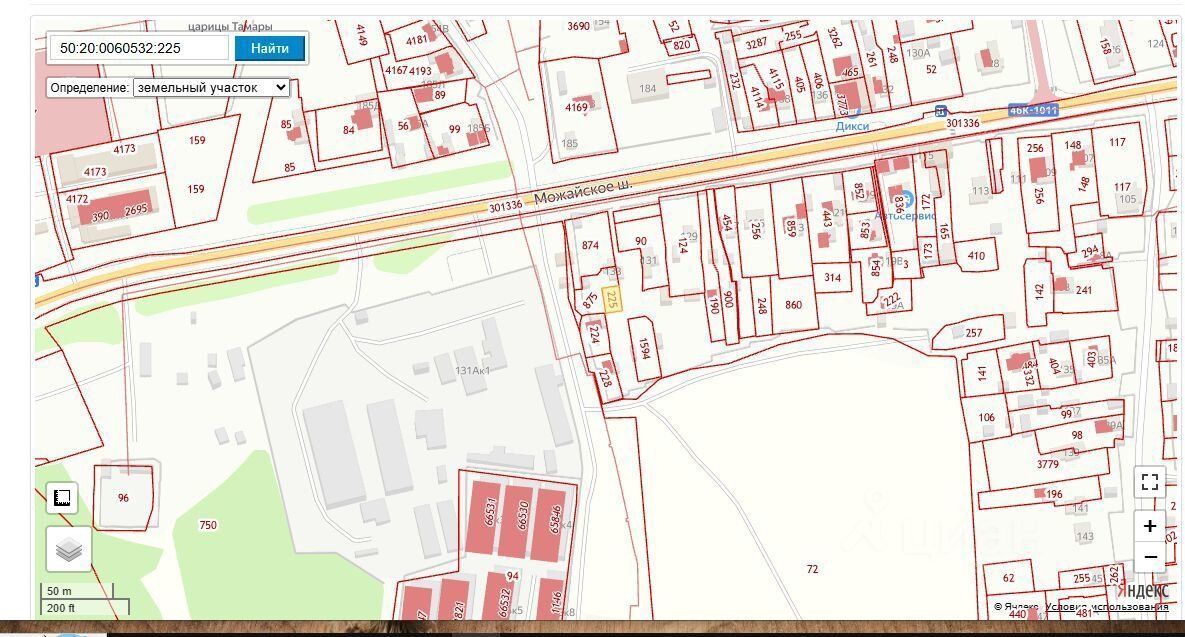Select parcel labeled 820
The image size is (1185, 637).
click(682, 45)
